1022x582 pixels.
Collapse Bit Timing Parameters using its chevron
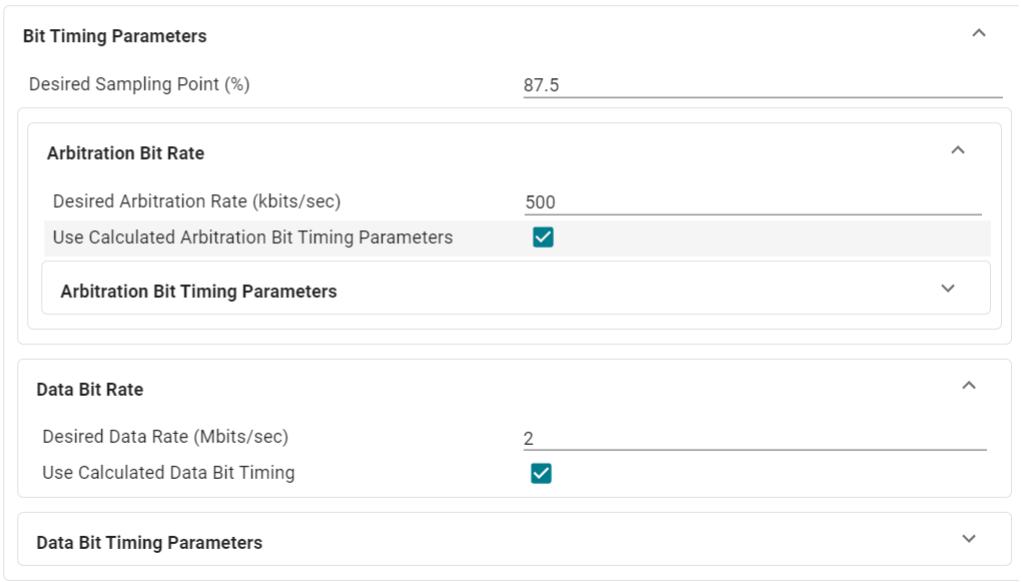tap(979, 33)
